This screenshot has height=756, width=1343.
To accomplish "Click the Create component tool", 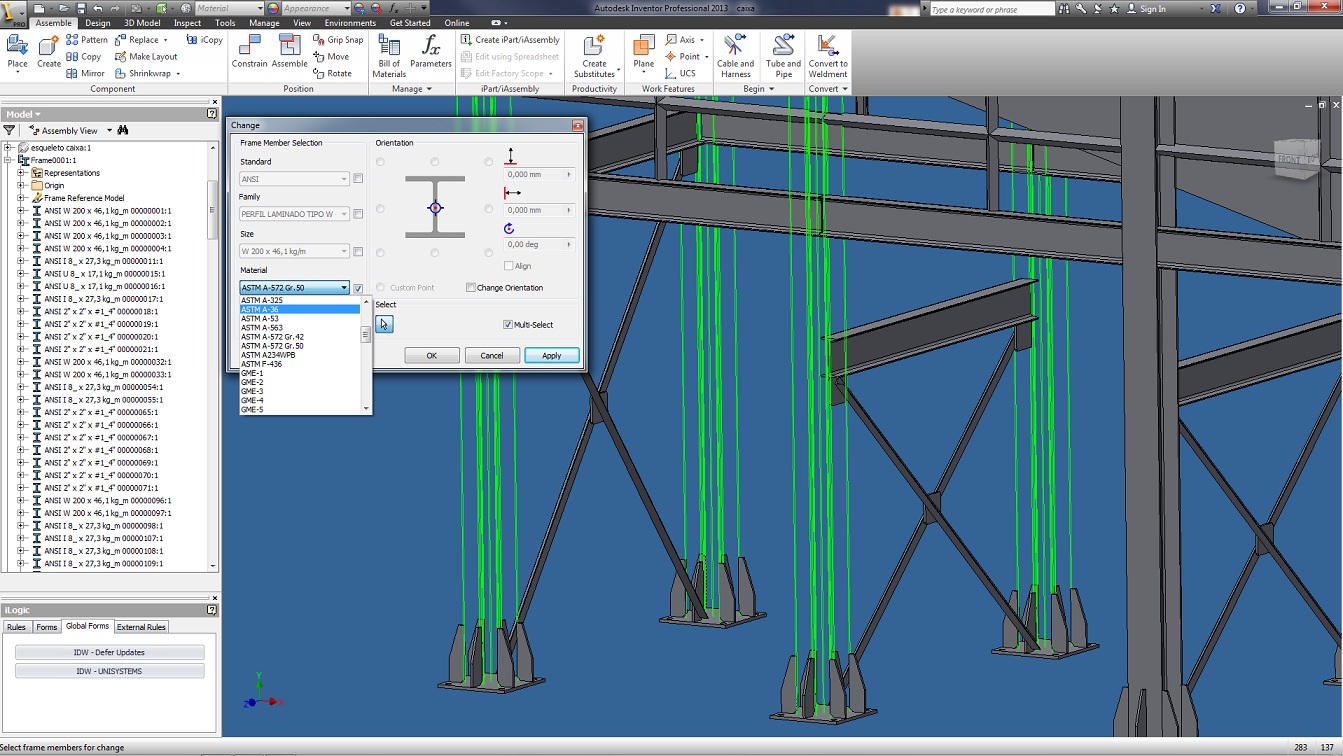I will click(49, 52).
